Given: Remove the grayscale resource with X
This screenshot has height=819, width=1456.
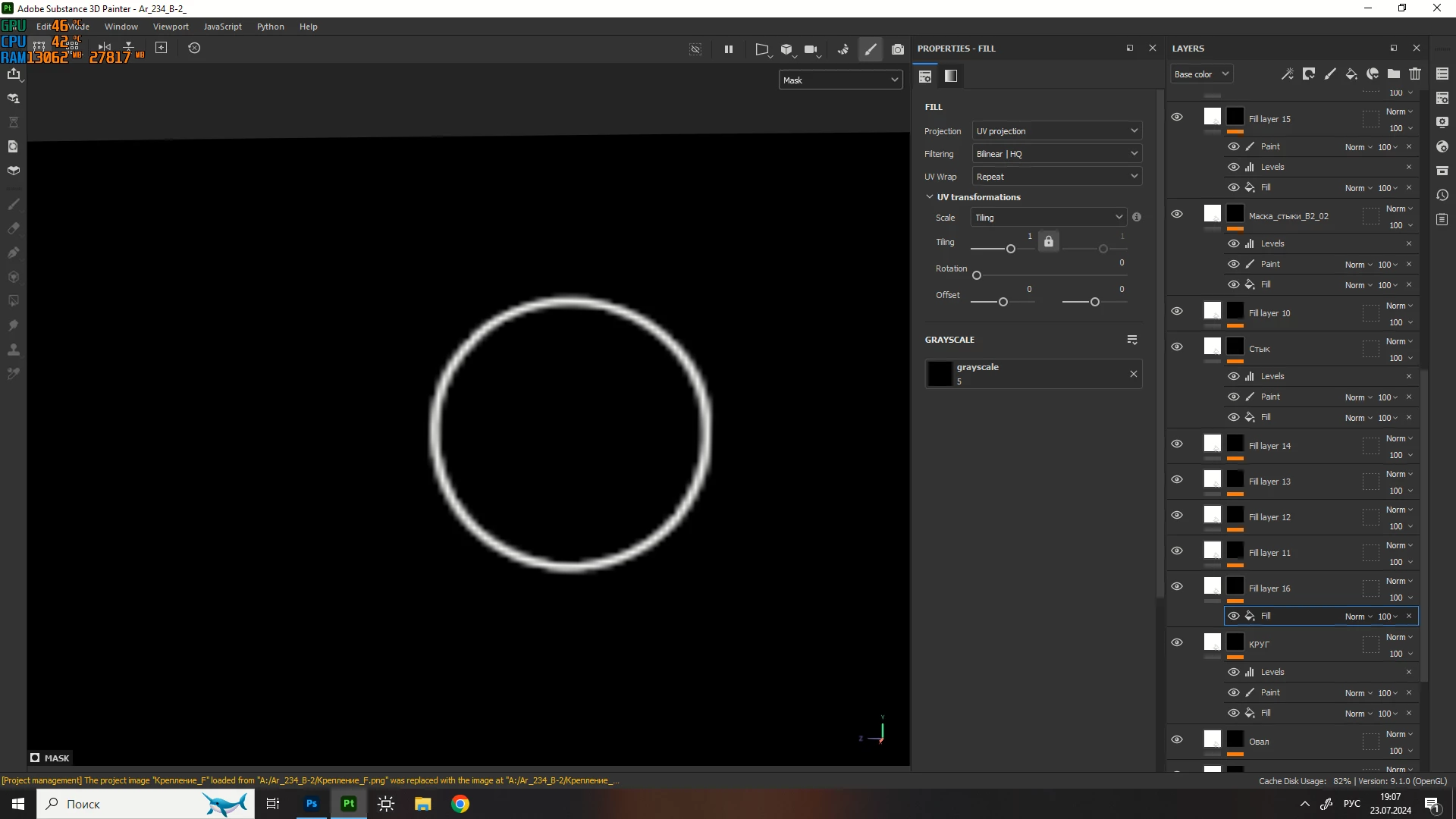Looking at the screenshot, I should point(1134,374).
